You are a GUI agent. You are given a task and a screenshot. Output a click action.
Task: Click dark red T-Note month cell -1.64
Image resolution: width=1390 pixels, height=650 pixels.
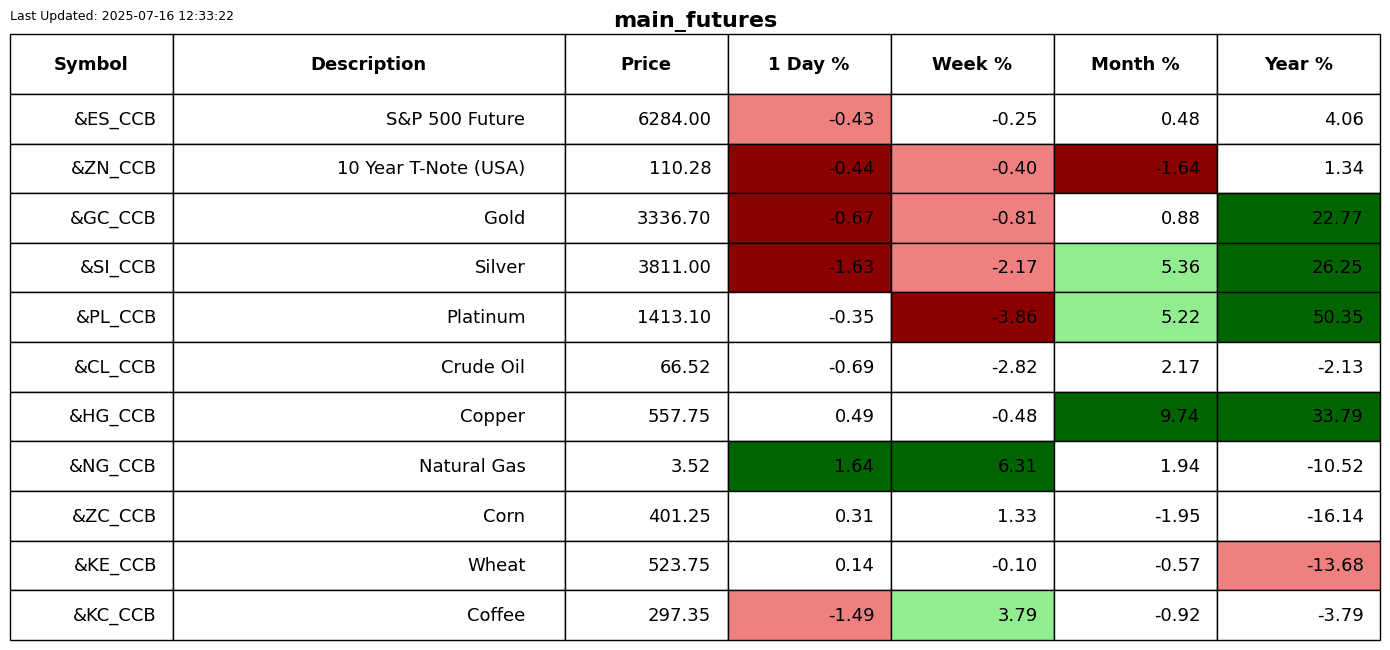(1135, 169)
